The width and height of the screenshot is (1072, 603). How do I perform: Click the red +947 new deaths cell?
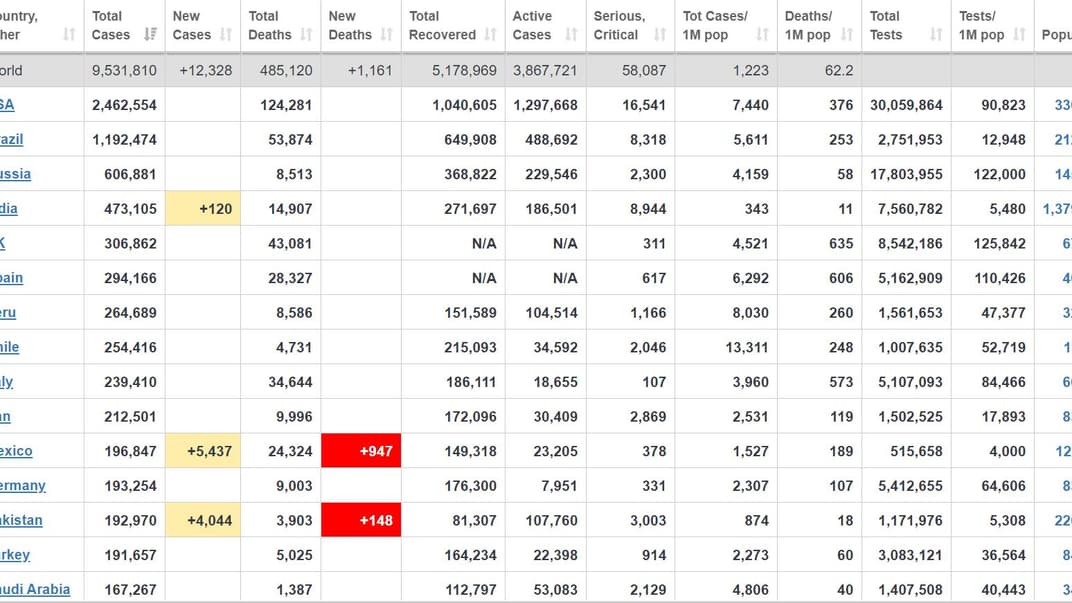coord(361,451)
